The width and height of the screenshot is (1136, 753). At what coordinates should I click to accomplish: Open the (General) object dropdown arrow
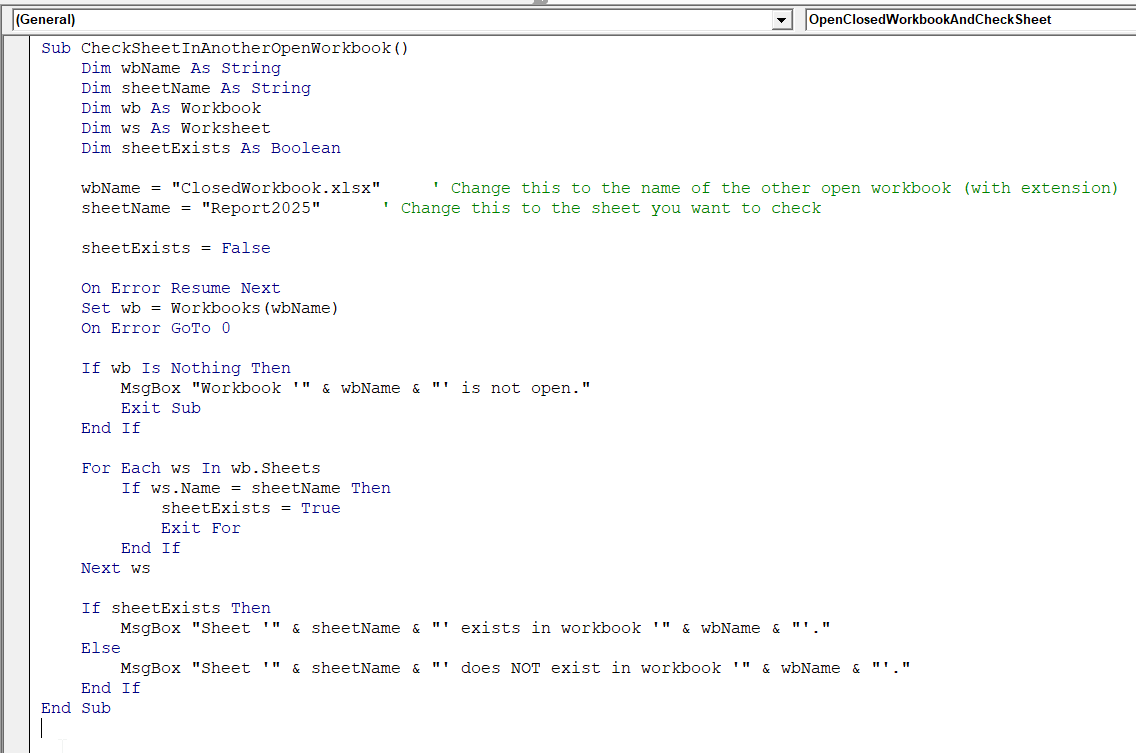tap(782, 20)
